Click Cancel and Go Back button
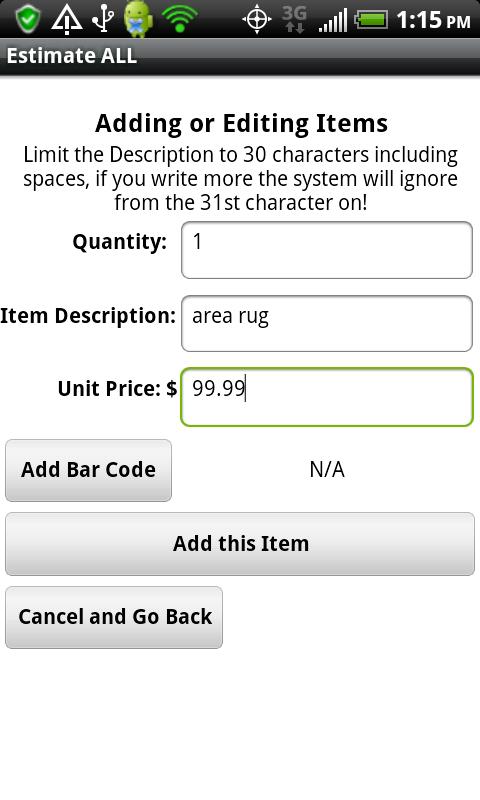480x800 pixels. tap(114, 617)
